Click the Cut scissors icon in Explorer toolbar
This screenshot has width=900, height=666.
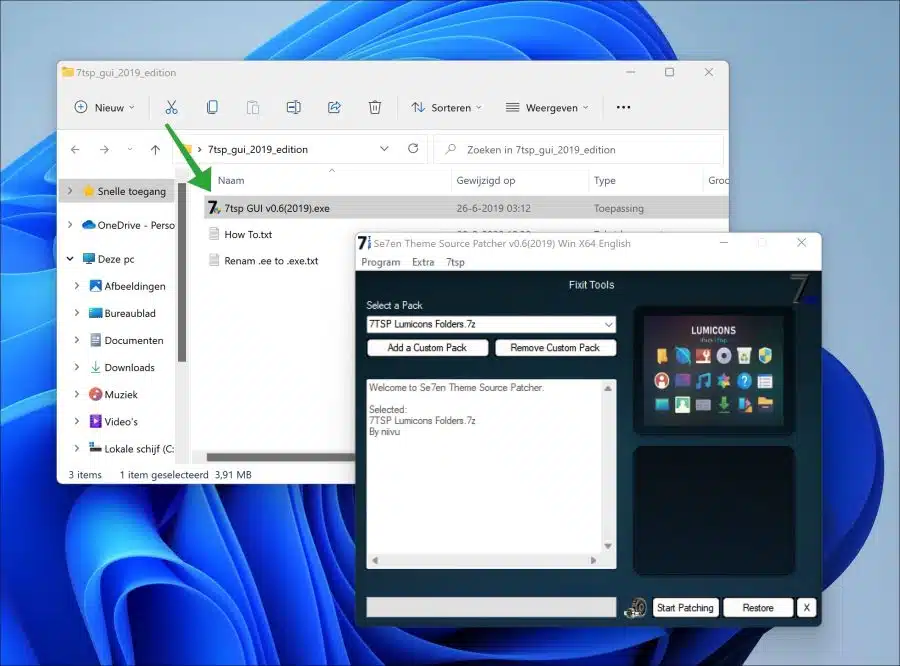(171, 107)
